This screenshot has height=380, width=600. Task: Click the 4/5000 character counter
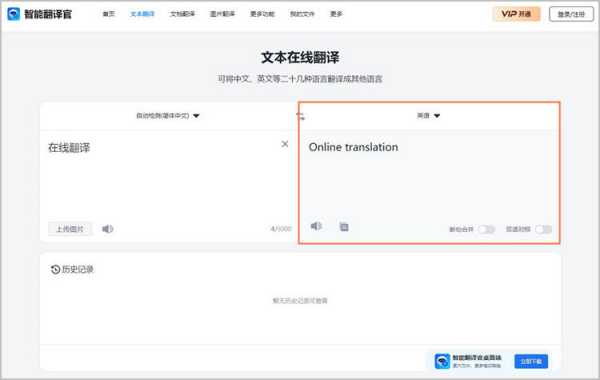(x=281, y=229)
